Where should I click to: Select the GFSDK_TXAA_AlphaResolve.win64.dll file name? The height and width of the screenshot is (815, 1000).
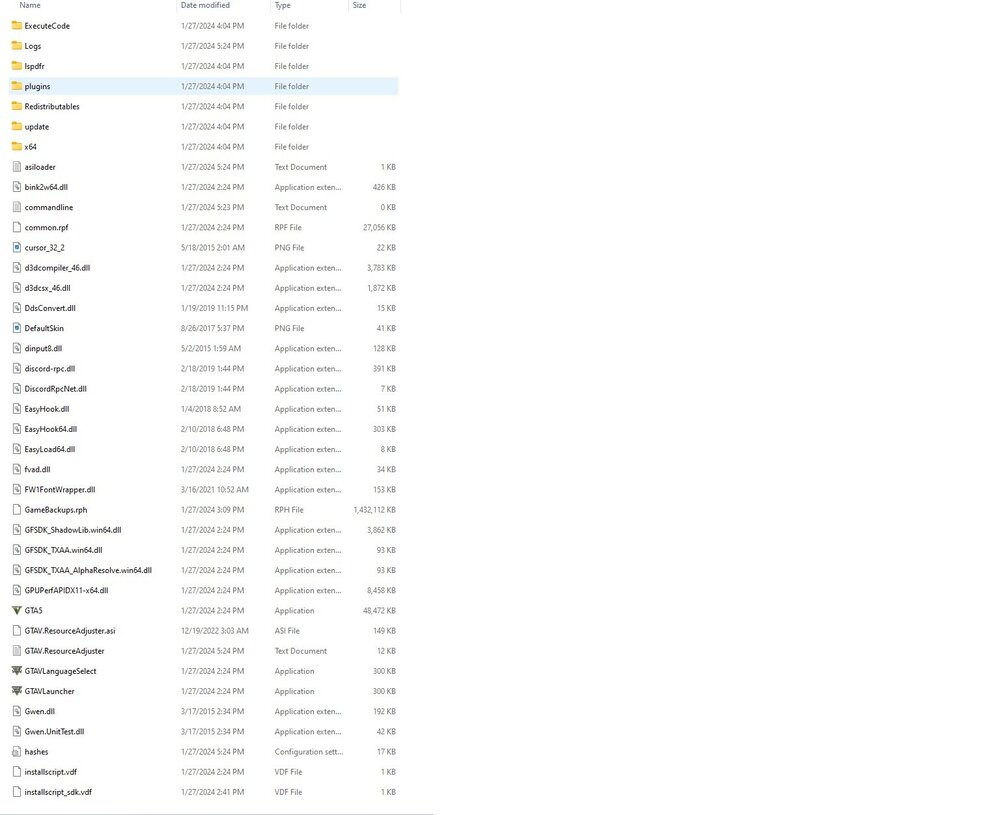pos(88,570)
